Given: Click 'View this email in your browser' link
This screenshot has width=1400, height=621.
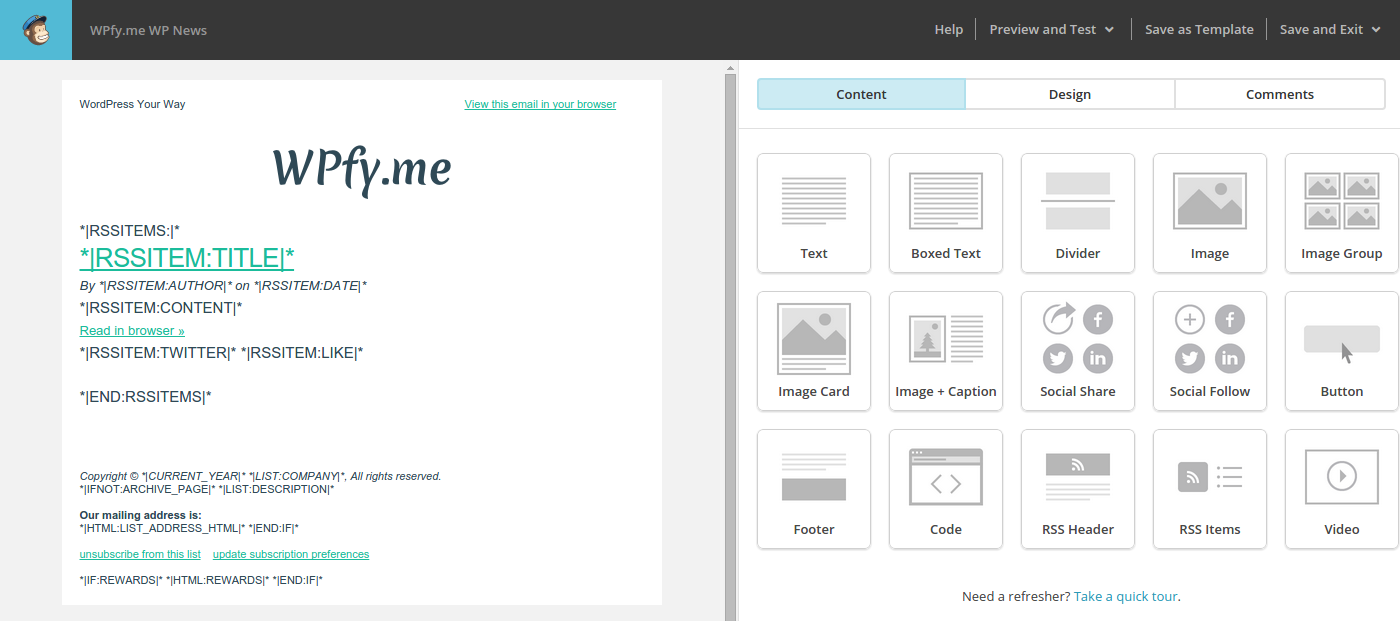Looking at the screenshot, I should [x=540, y=104].
